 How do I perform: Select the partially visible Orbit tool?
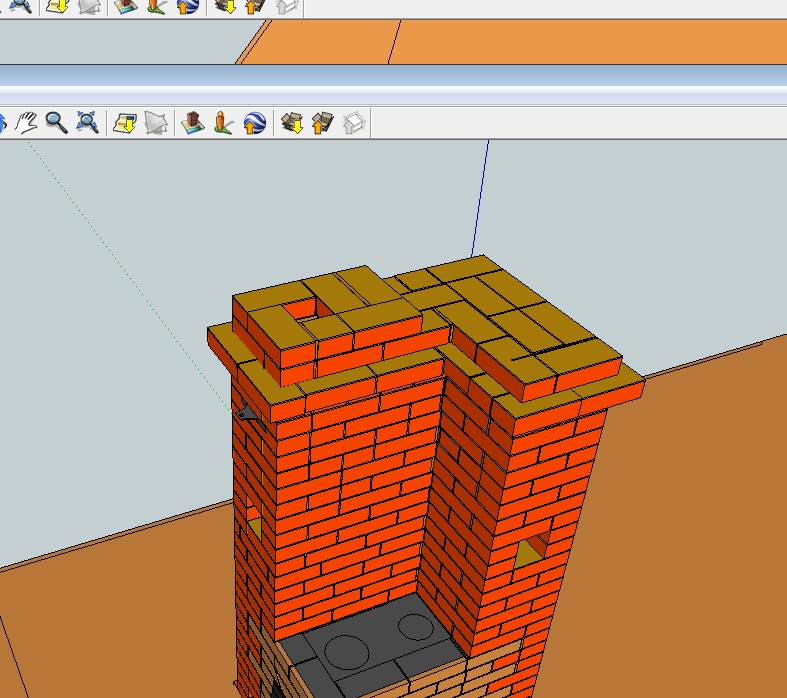pos(3,123)
